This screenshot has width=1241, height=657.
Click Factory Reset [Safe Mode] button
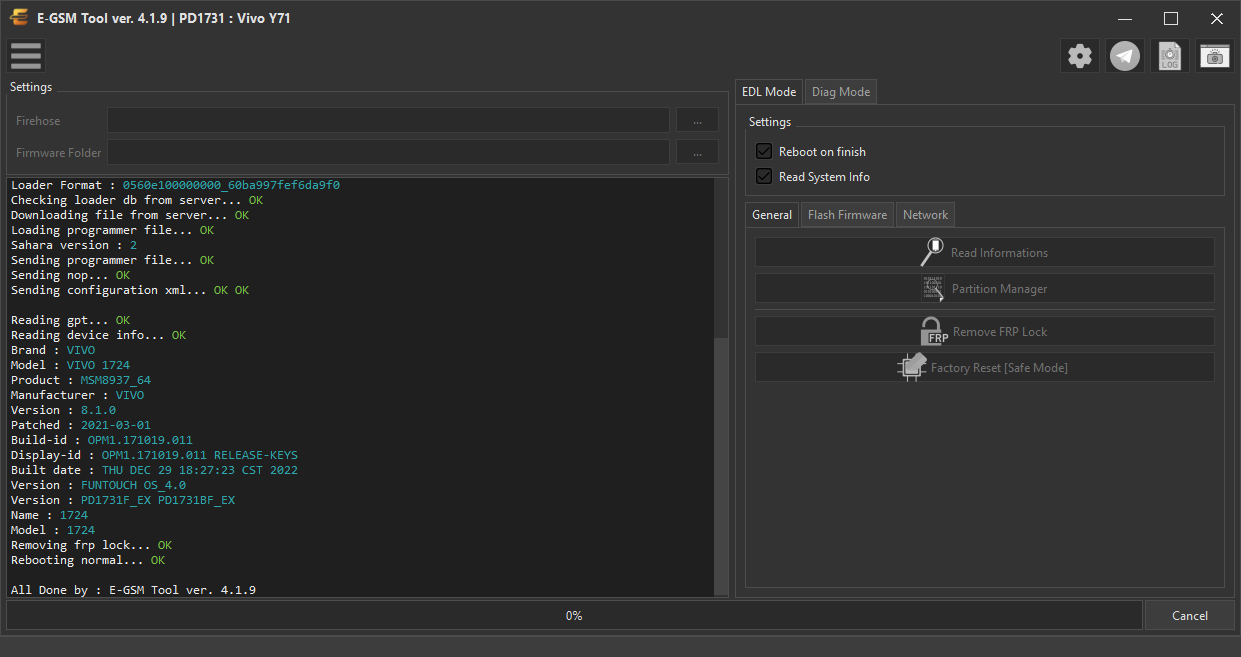[985, 367]
